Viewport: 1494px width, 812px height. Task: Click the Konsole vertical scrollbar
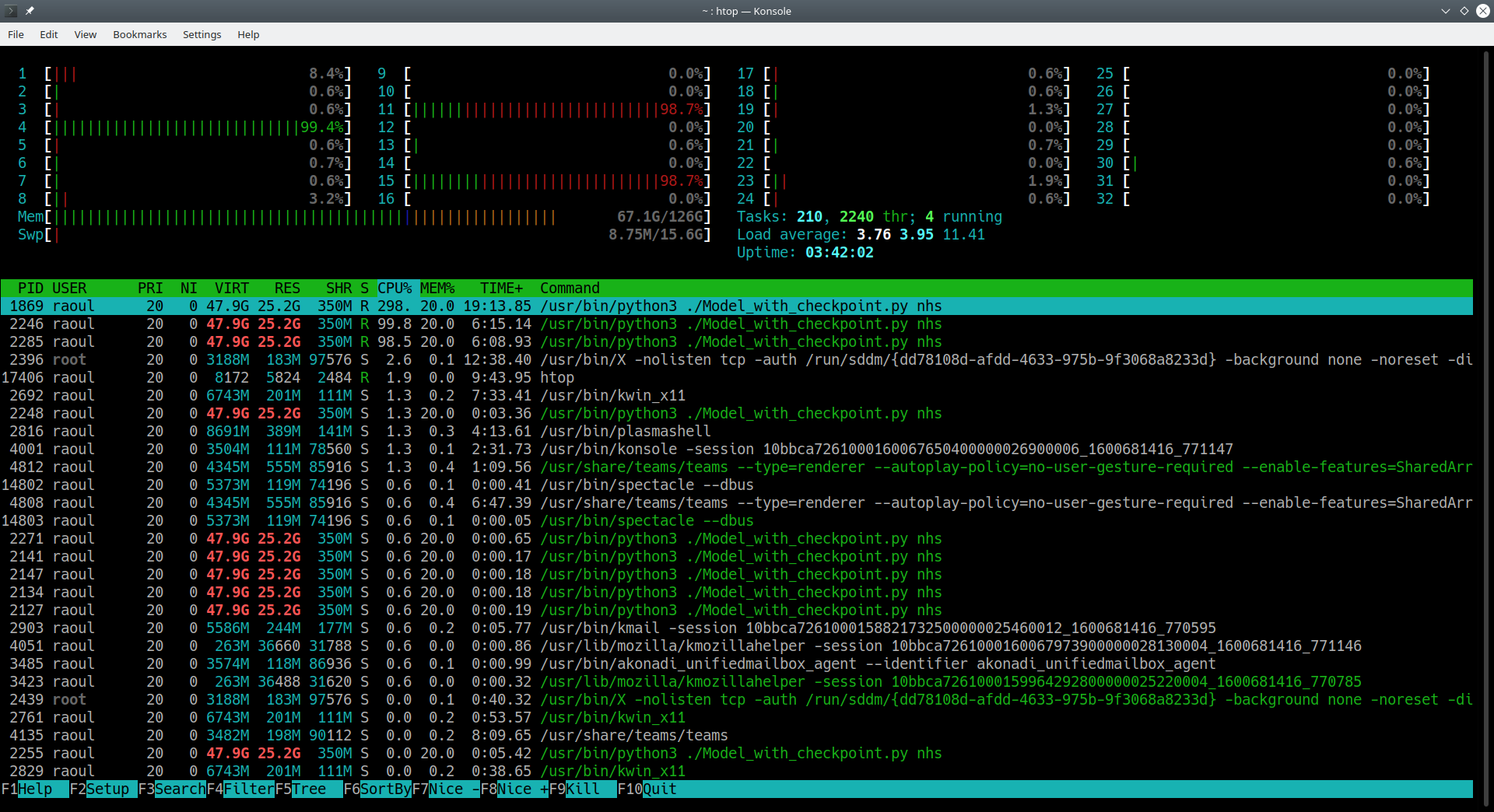(1488, 428)
